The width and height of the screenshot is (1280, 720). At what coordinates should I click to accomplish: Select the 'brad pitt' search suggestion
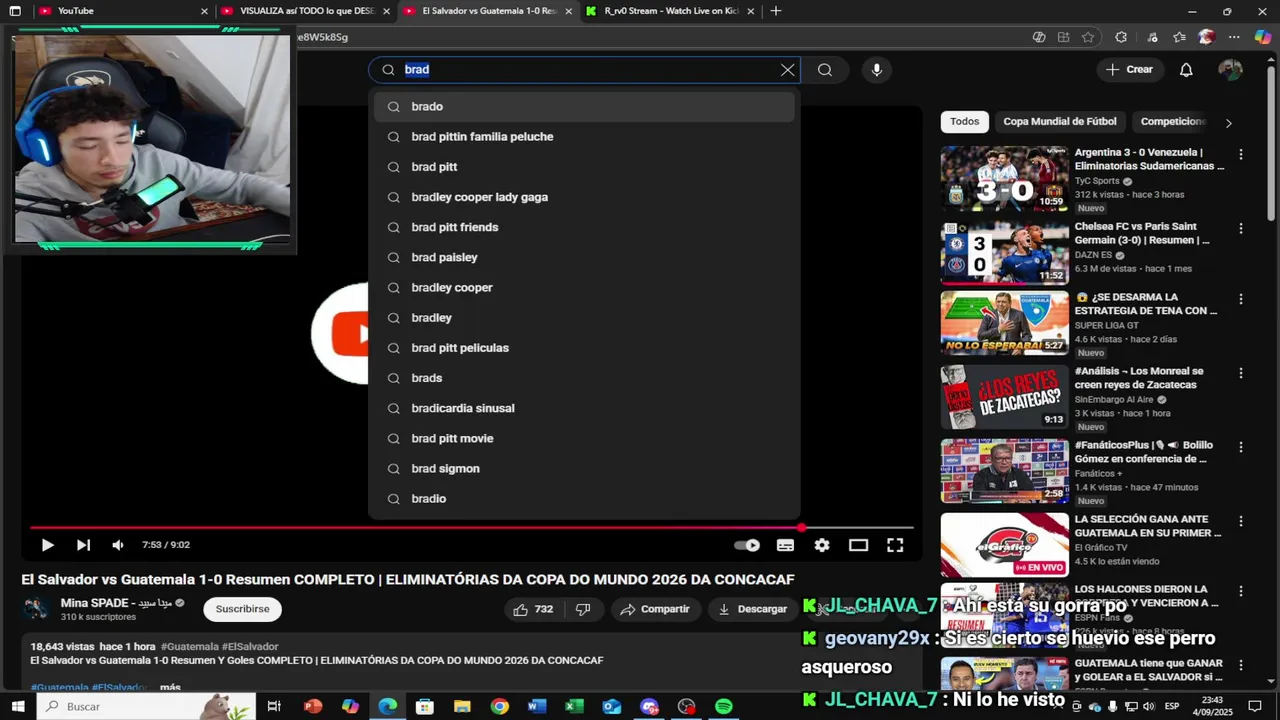(x=584, y=167)
